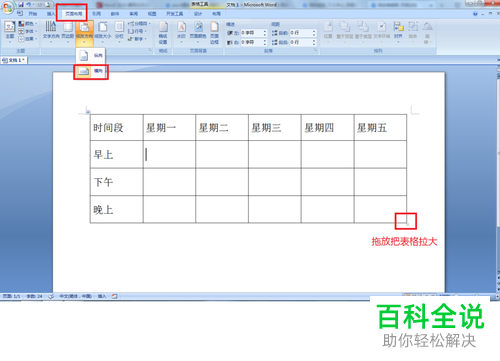Image resolution: width=500 pixels, height=361 pixels.
Task: Click left indent spinner arrows
Action: (x=265, y=33)
